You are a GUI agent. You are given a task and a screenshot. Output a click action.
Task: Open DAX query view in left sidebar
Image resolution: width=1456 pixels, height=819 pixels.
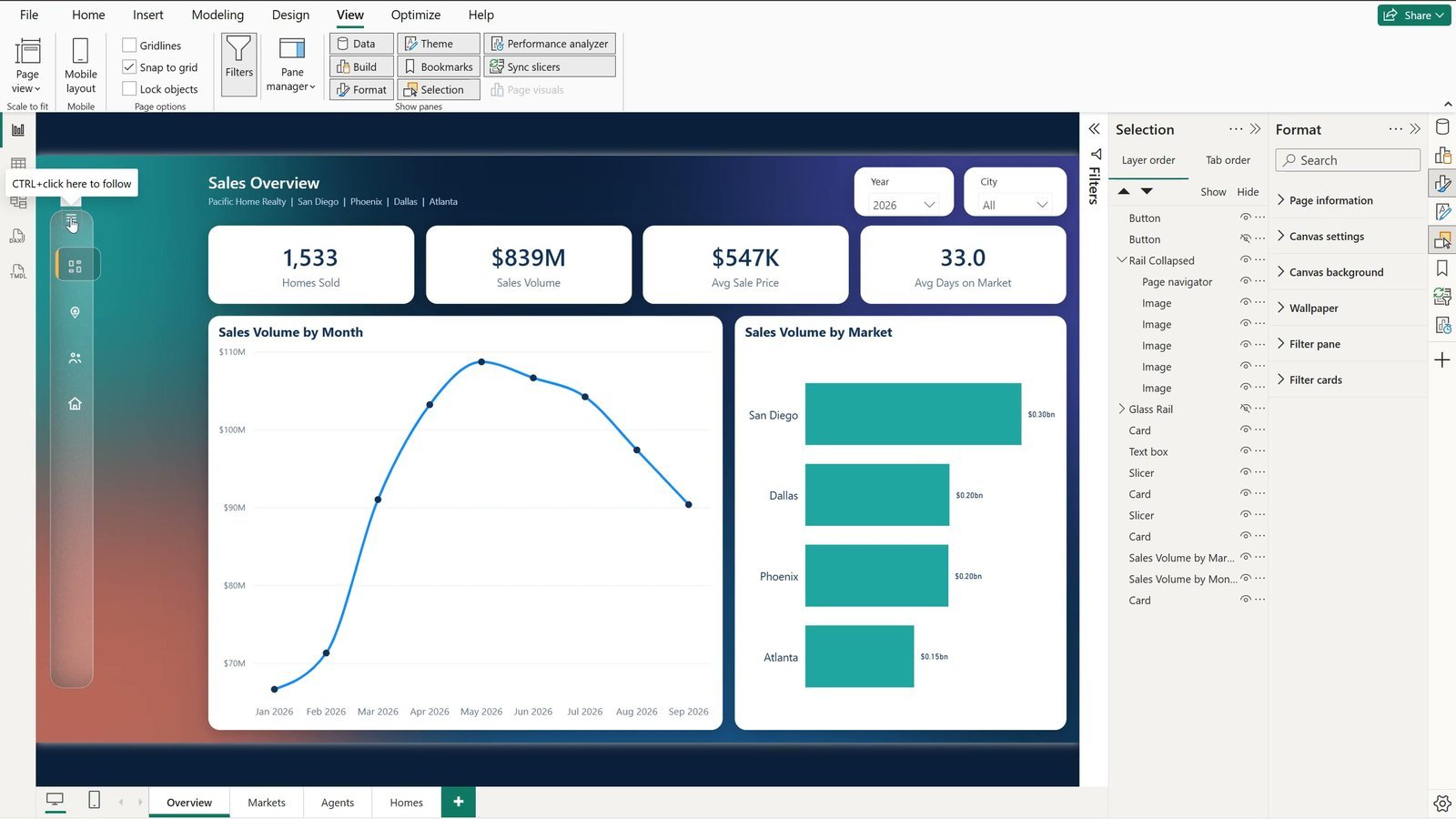coord(18,237)
